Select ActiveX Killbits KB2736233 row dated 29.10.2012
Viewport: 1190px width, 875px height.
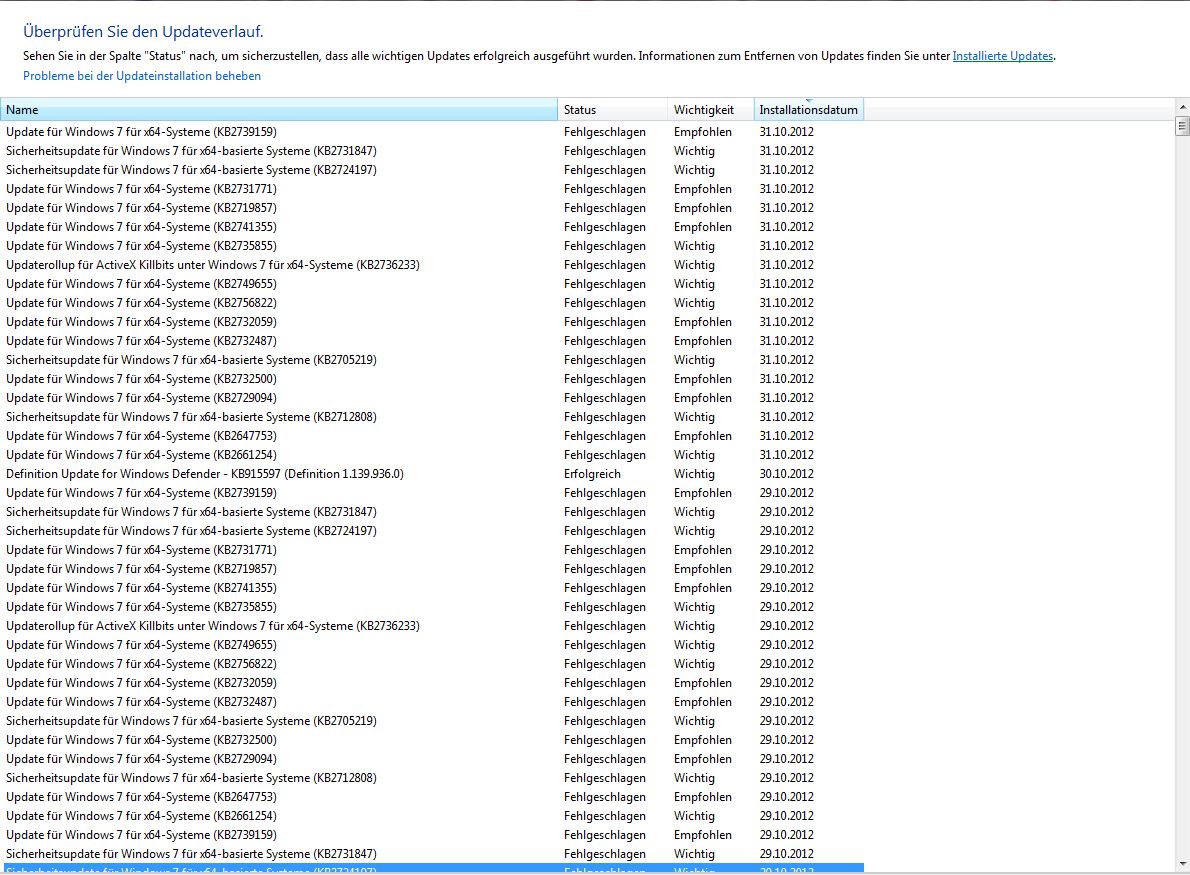432,626
